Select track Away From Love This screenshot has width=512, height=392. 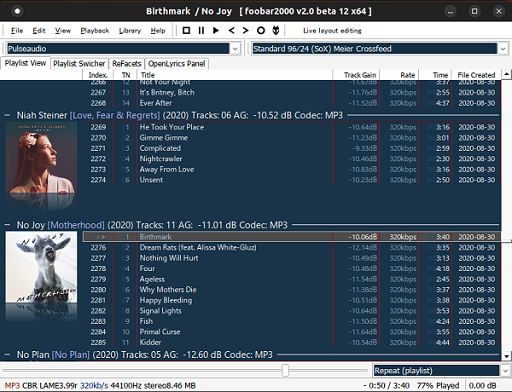point(292,169)
